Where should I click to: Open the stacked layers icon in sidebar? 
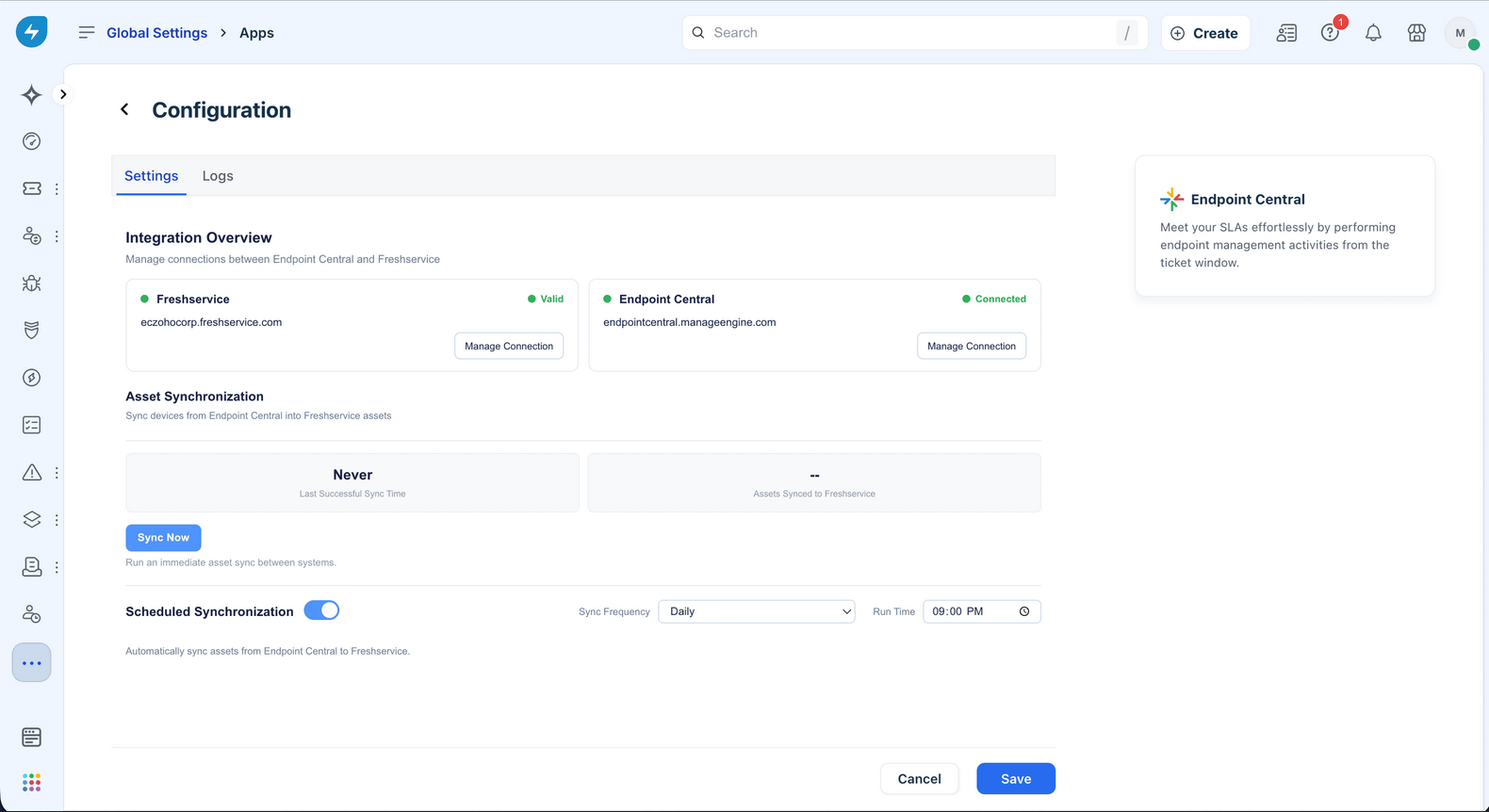tap(31, 520)
